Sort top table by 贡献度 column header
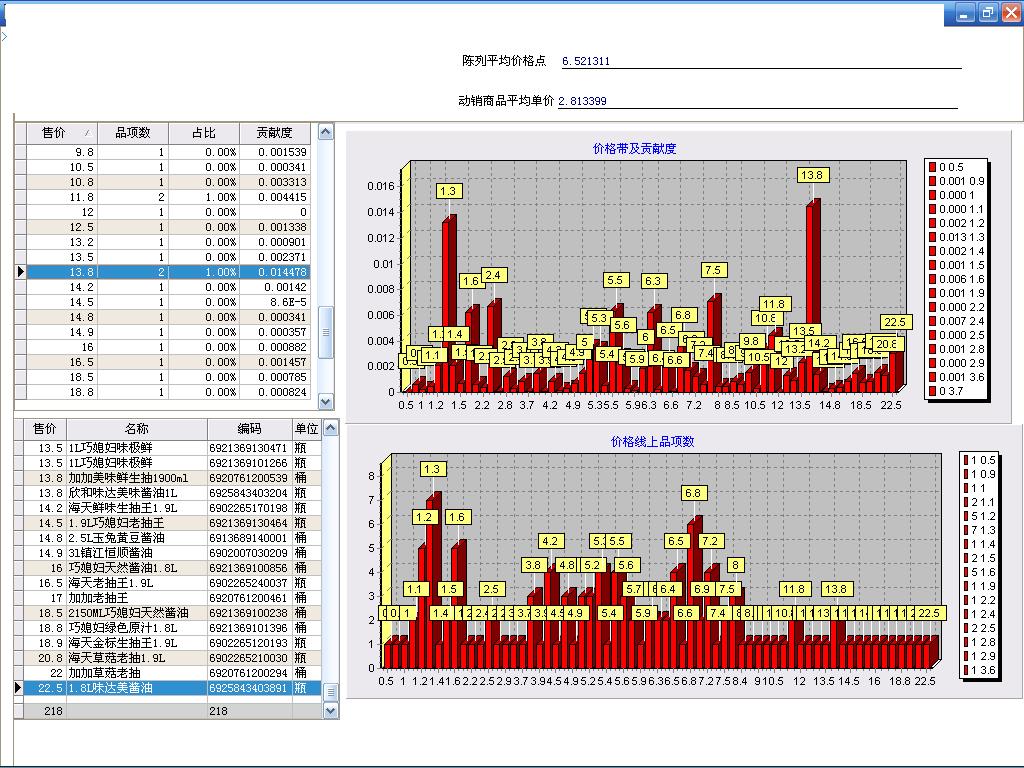Image resolution: width=1024 pixels, height=768 pixels. (x=275, y=132)
